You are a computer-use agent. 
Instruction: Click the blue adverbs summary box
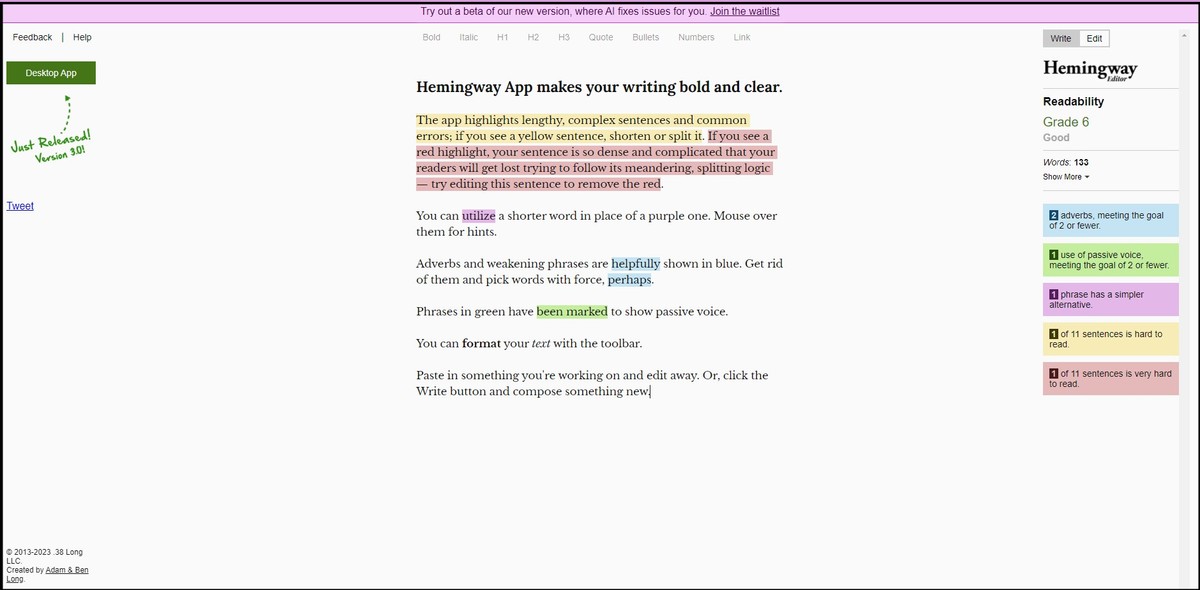1110,220
